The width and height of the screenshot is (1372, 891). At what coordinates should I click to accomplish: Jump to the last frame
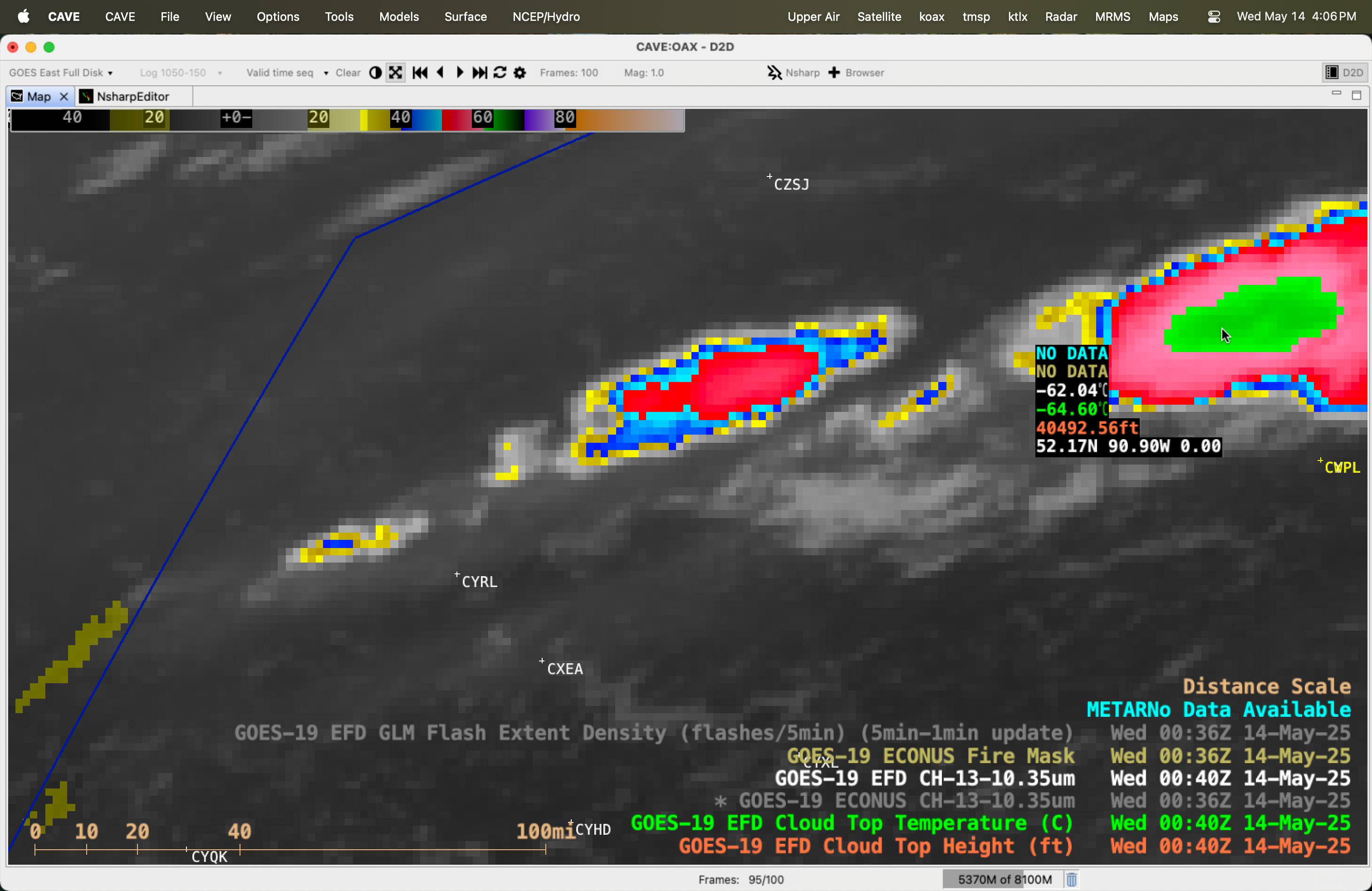(x=480, y=73)
